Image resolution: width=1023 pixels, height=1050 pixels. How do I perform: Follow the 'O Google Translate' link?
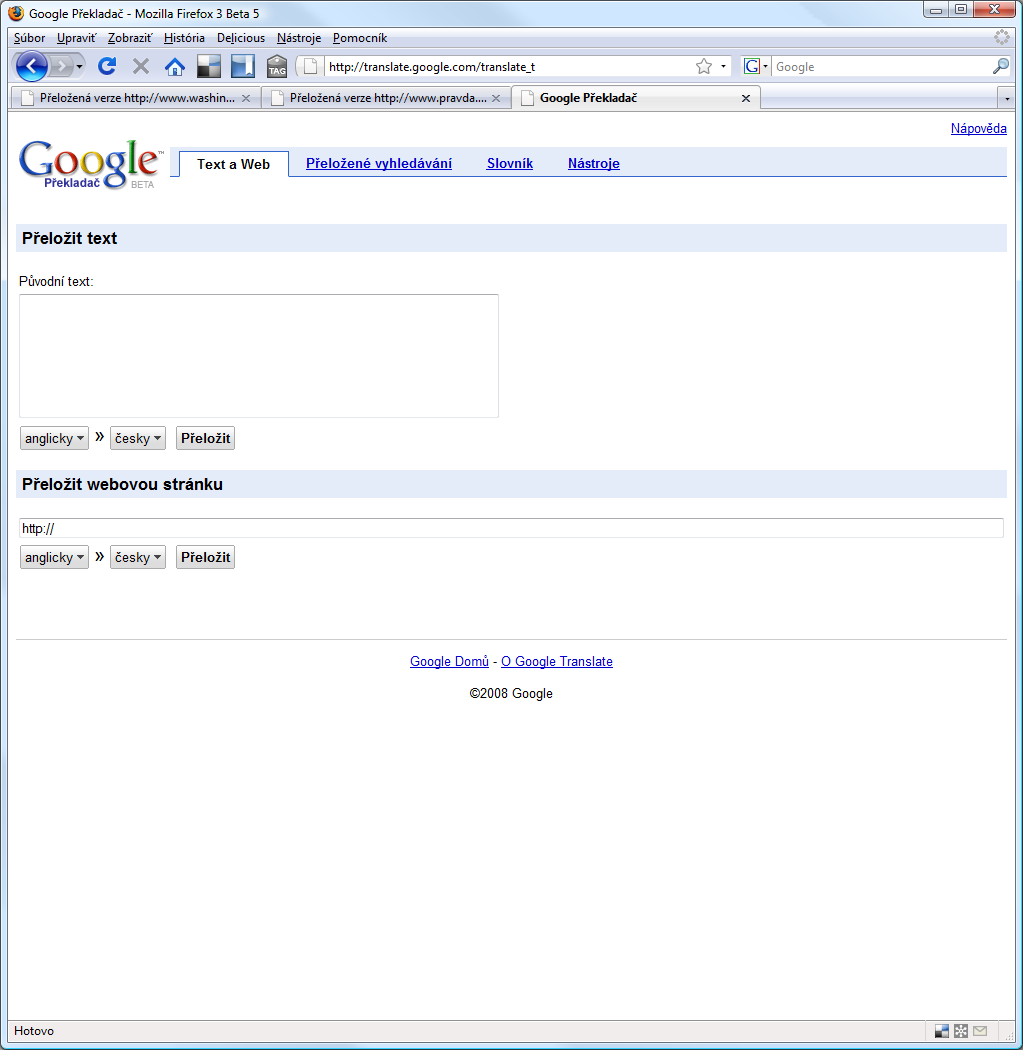tap(557, 662)
